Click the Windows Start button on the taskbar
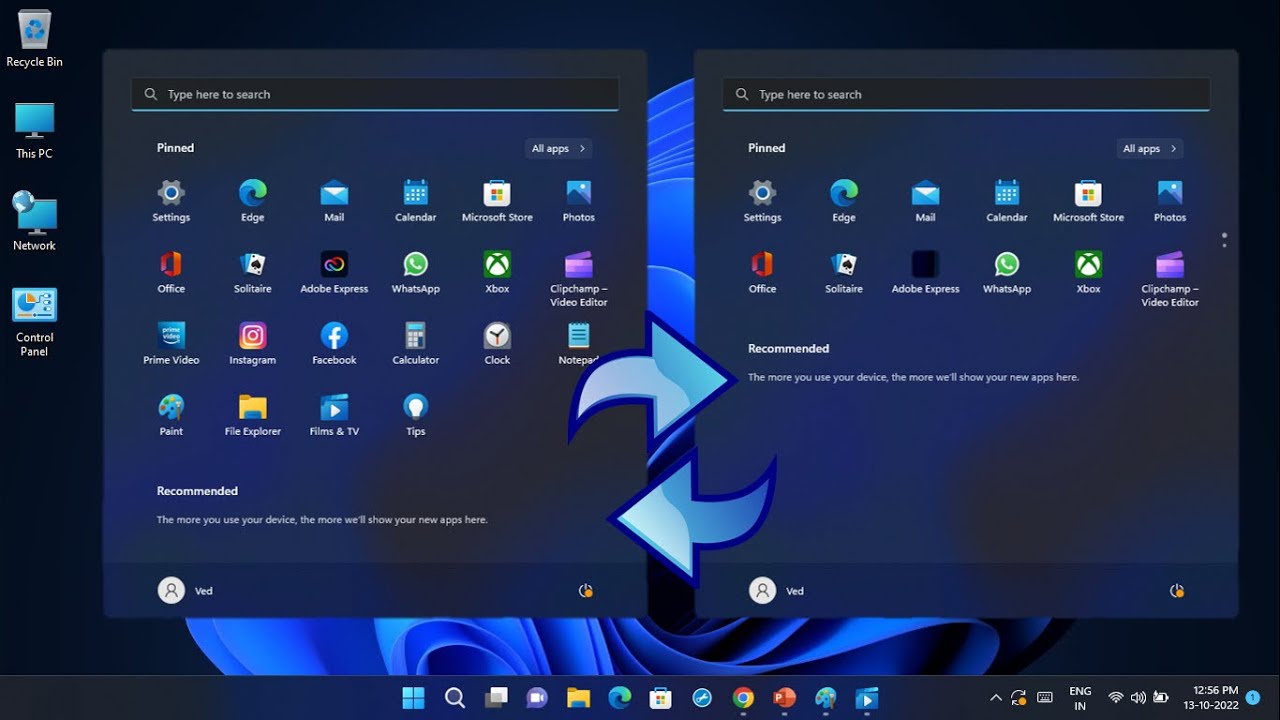 413,697
